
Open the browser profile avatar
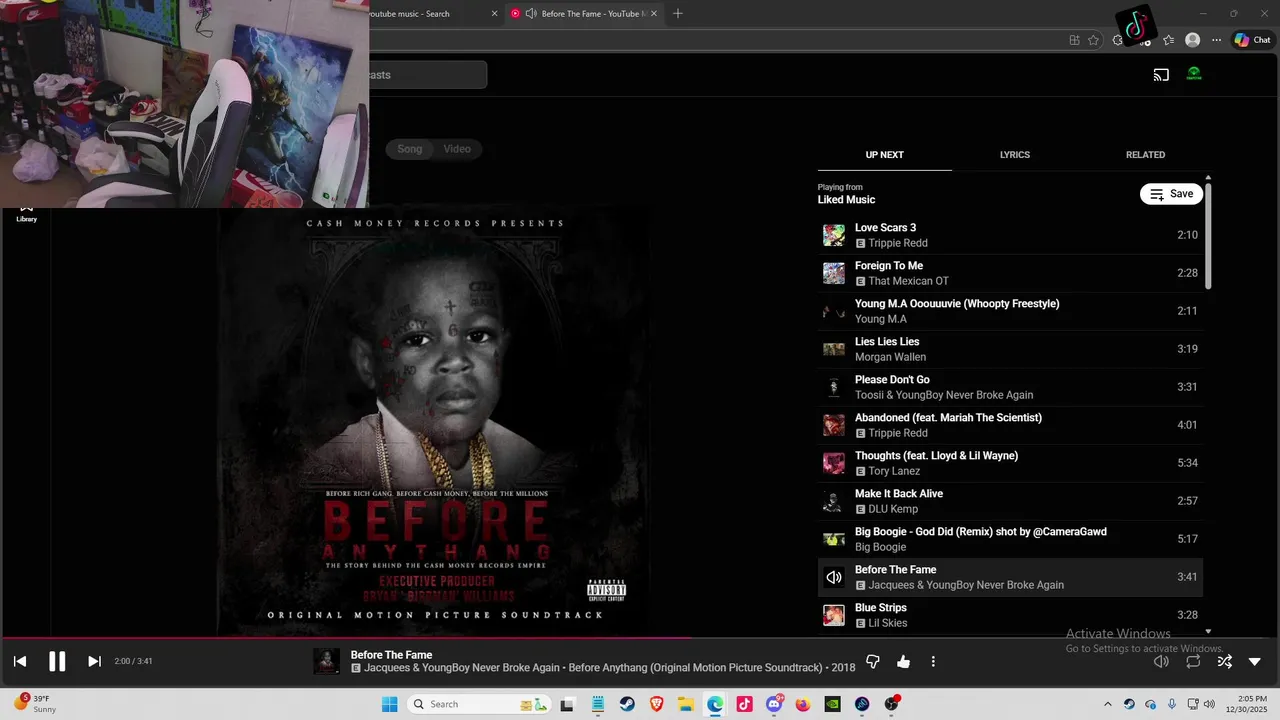(1192, 40)
